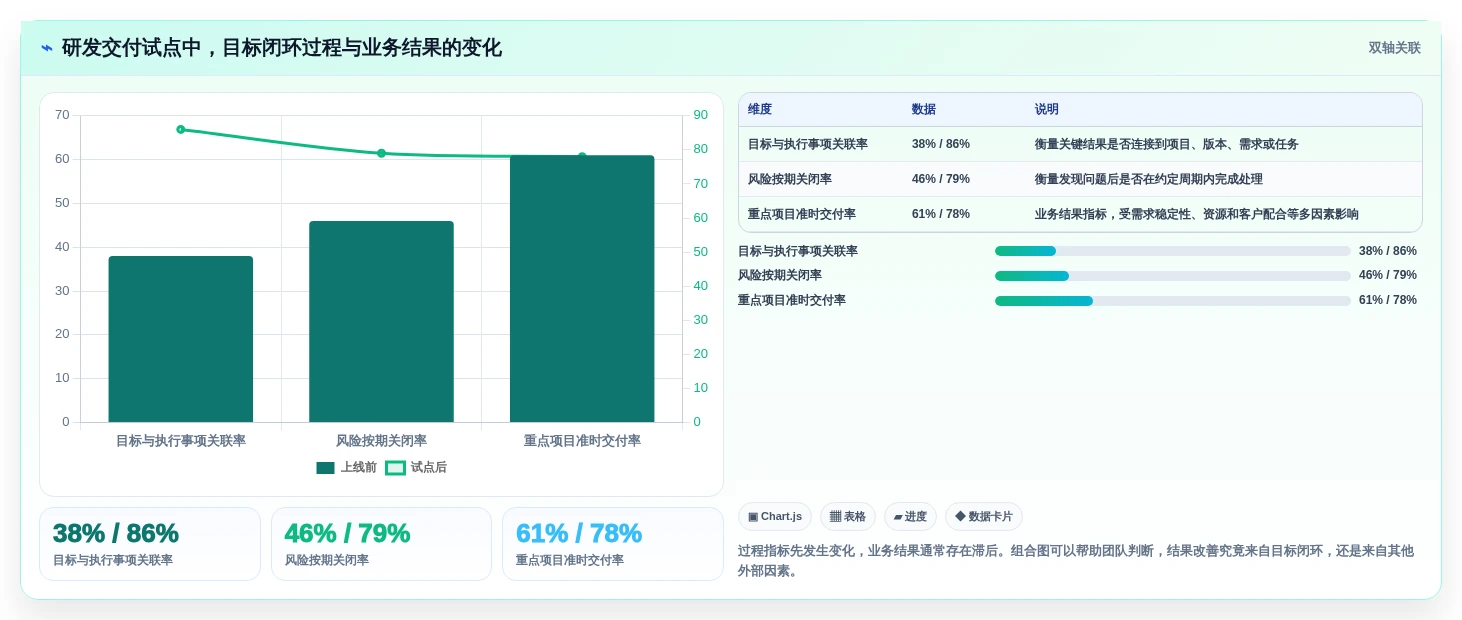The width and height of the screenshot is (1462, 620).
Task: Select the 进度 tag chip
Action: point(910,517)
